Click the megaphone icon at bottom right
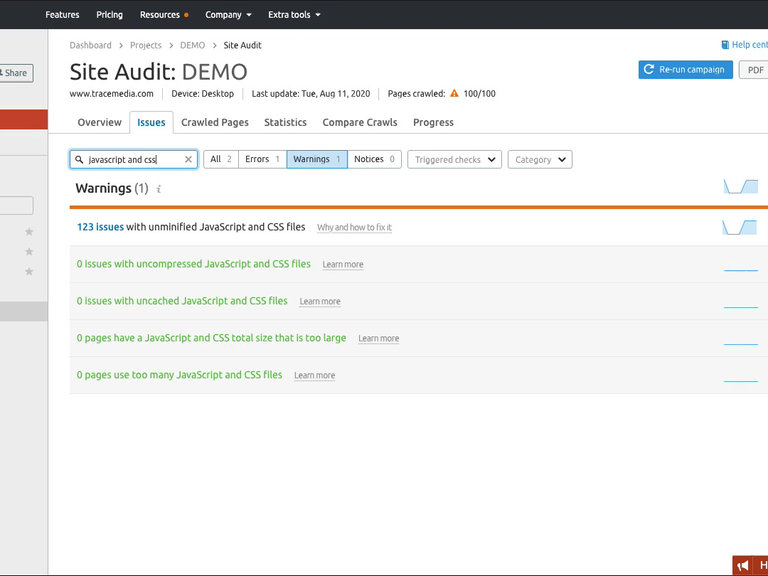Screen dimensions: 768x576 pyautogui.click(x=743, y=566)
